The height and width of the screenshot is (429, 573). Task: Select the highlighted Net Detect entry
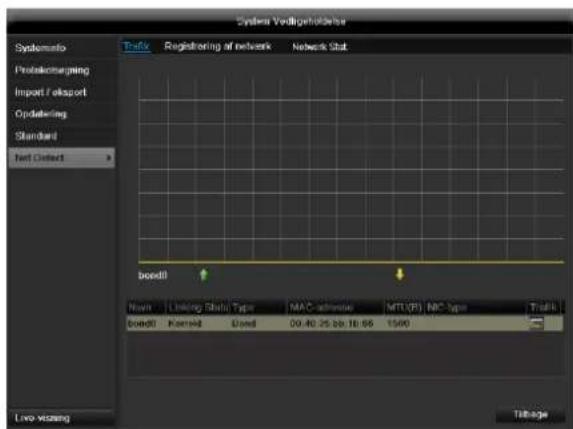tap(61, 158)
